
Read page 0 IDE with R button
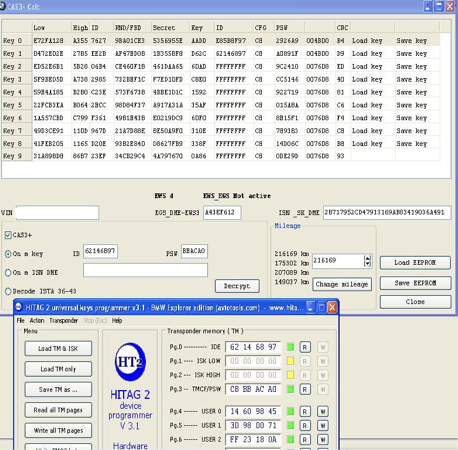tap(305, 347)
